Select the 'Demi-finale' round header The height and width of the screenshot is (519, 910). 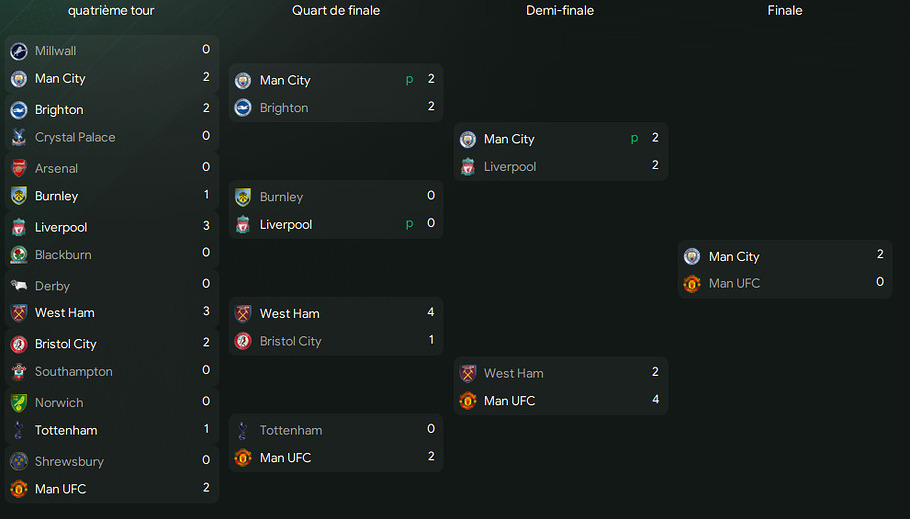click(560, 11)
